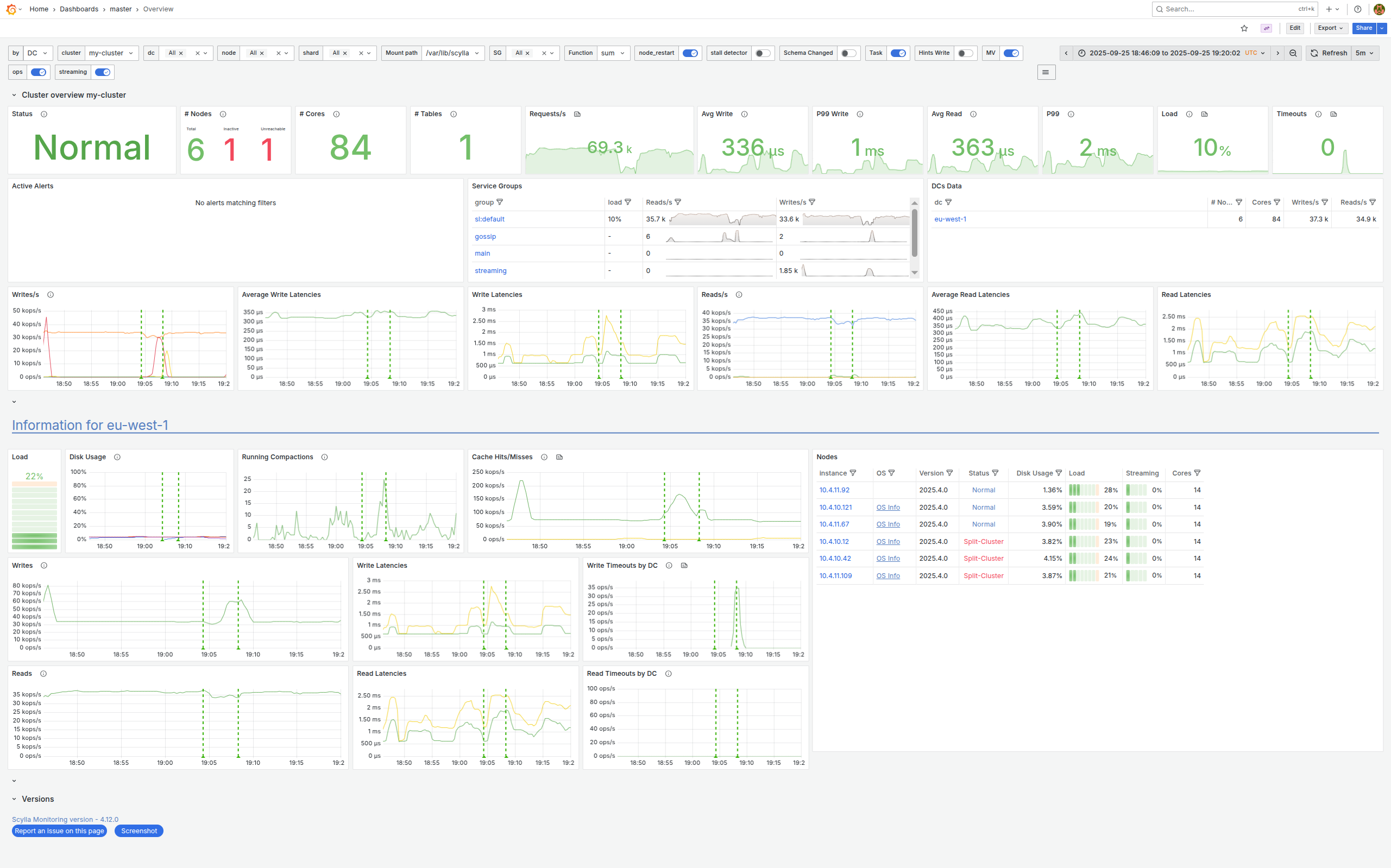Click the Grafana logo icon
Screen dimensions: 1391x868
pos(10,9)
